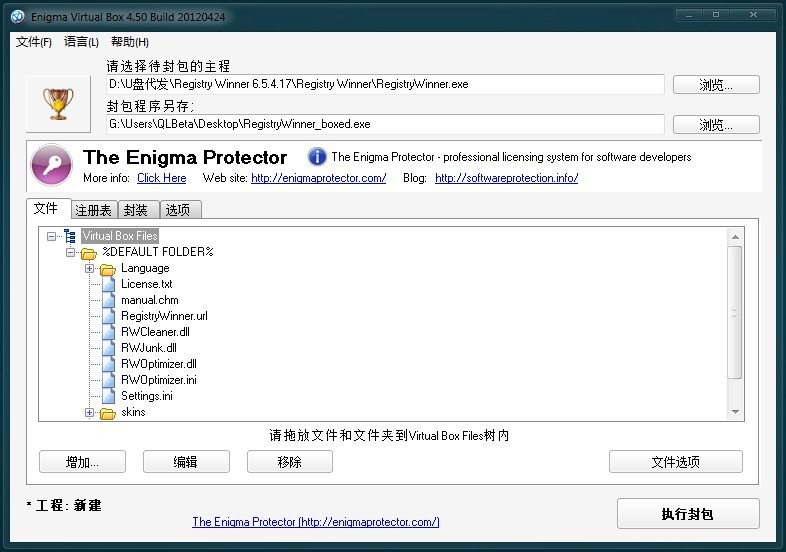Click the trophy application icon
Image resolution: width=786 pixels, height=552 pixels.
pyautogui.click(x=58, y=104)
